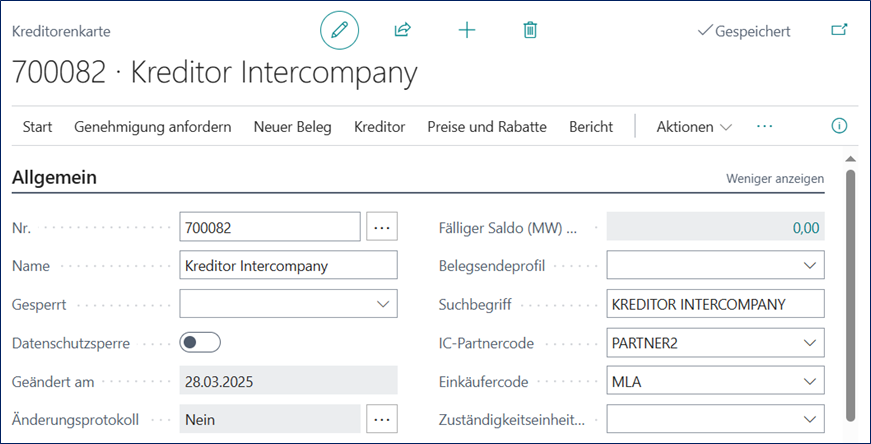Open card in new window icon
The height and width of the screenshot is (444, 871).
[839, 30]
